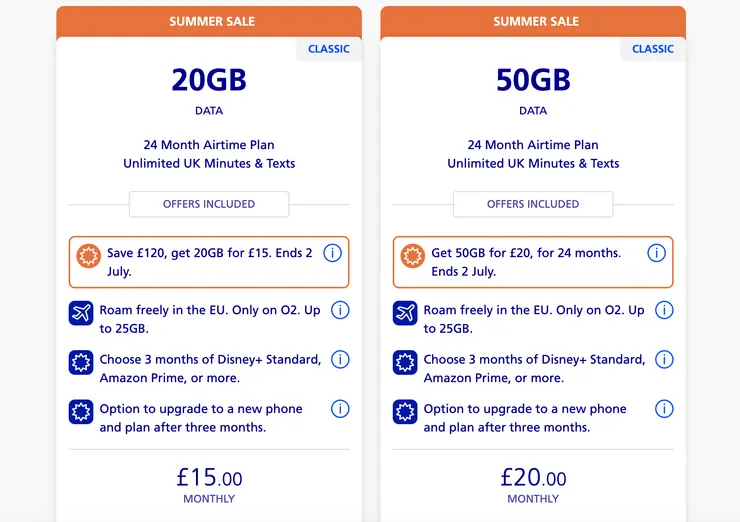Open info for 20GB Save £120 offer
The image size is (740, 522).
tap(333, 253)
